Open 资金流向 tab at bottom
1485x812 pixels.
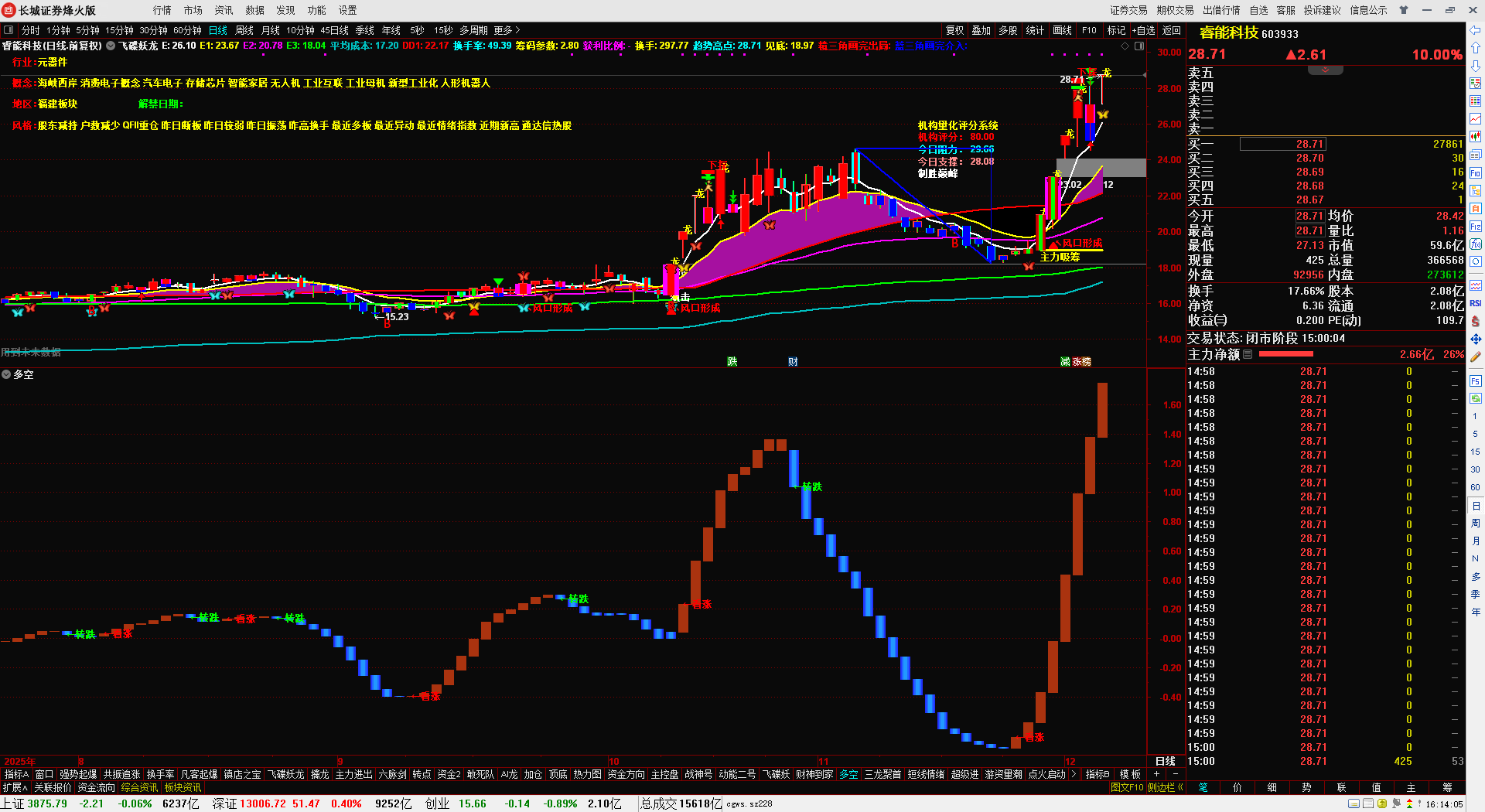coord(96,787)
